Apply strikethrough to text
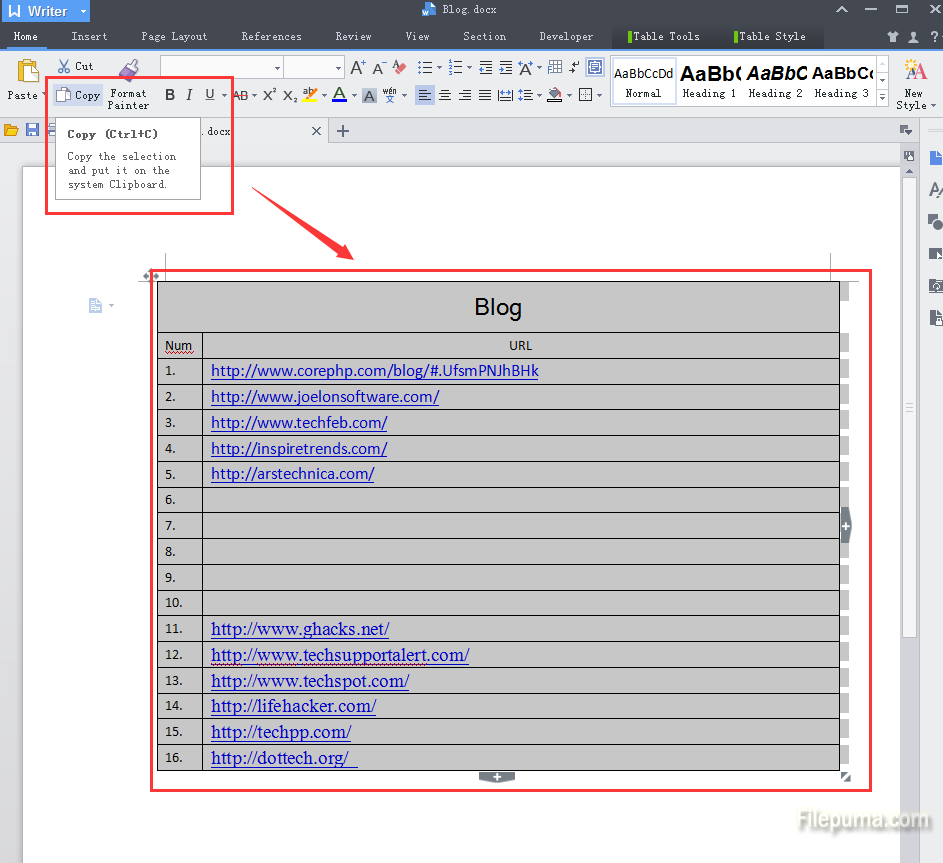Screen dimensions: 943x863 pyautogui.click(x=241, y=95)
